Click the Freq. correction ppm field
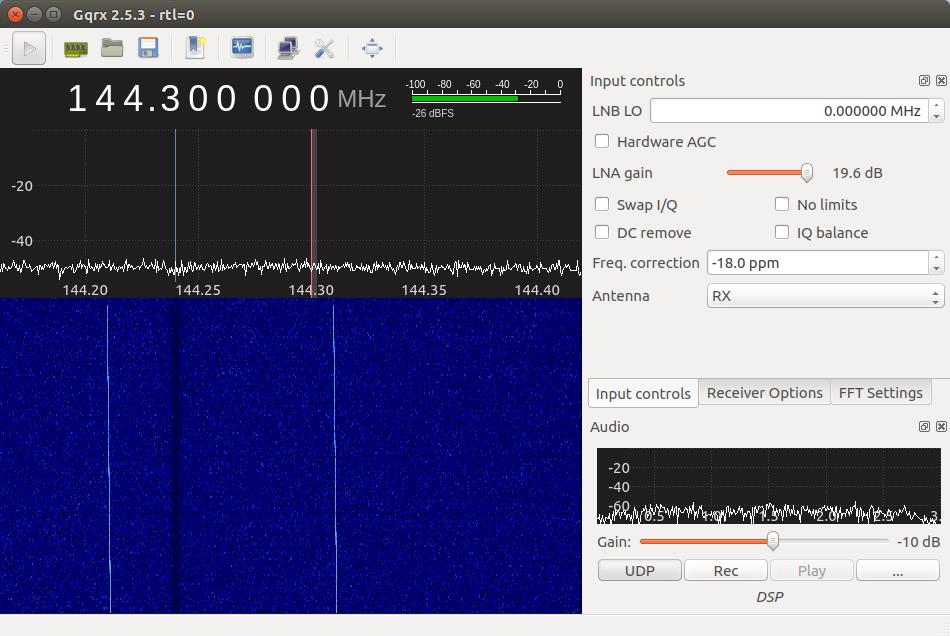Image resolution: width=950 pixels, height=636 pixels. click(818, 263)
